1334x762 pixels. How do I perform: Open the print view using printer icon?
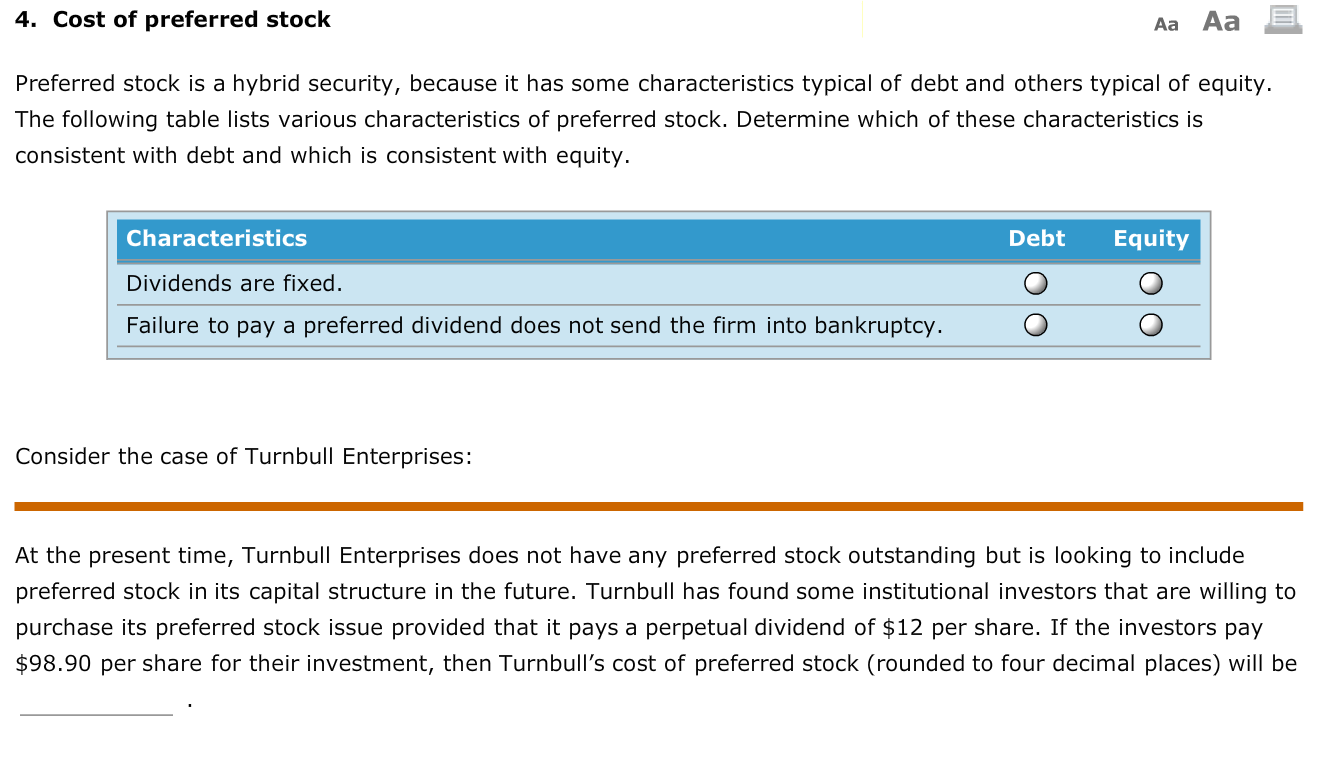click(1284, 20)
